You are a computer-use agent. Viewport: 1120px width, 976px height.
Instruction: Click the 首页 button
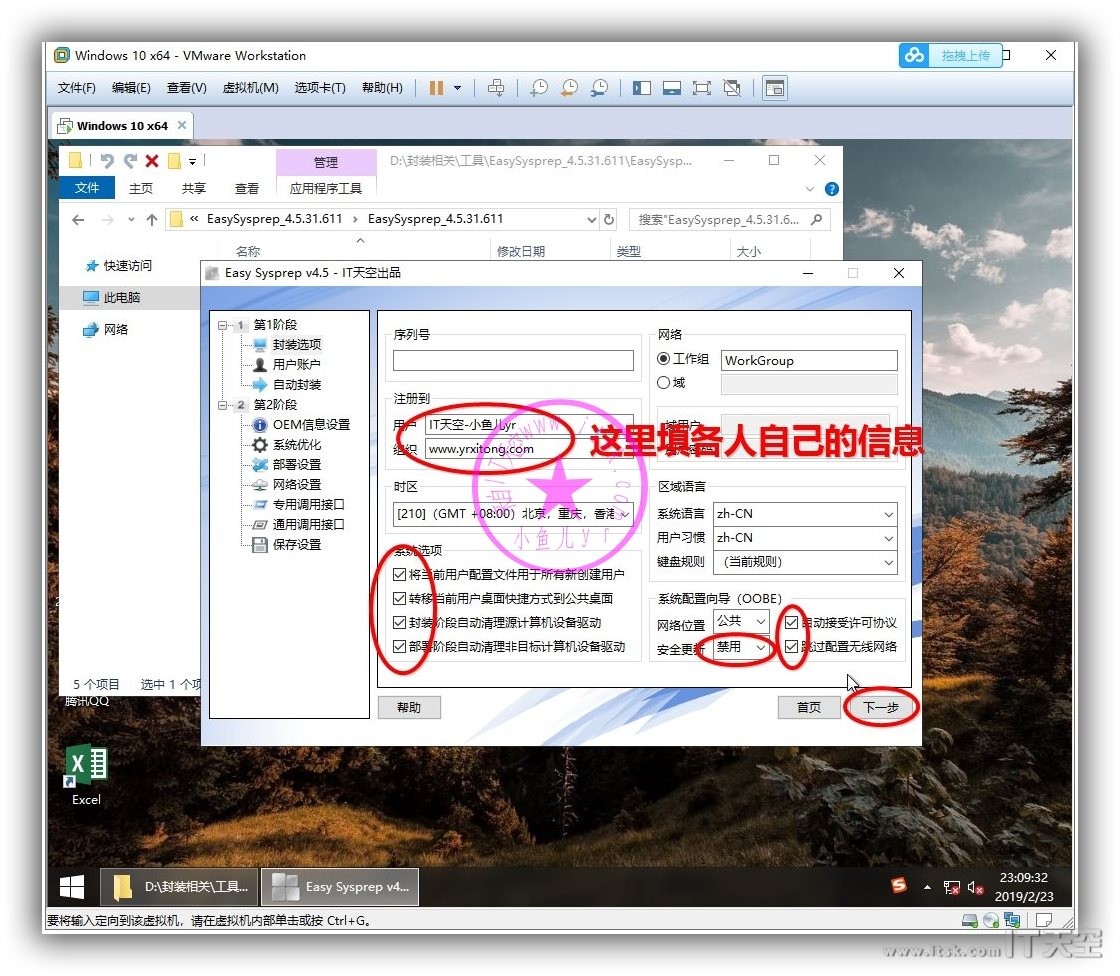[x=809, y=707]
